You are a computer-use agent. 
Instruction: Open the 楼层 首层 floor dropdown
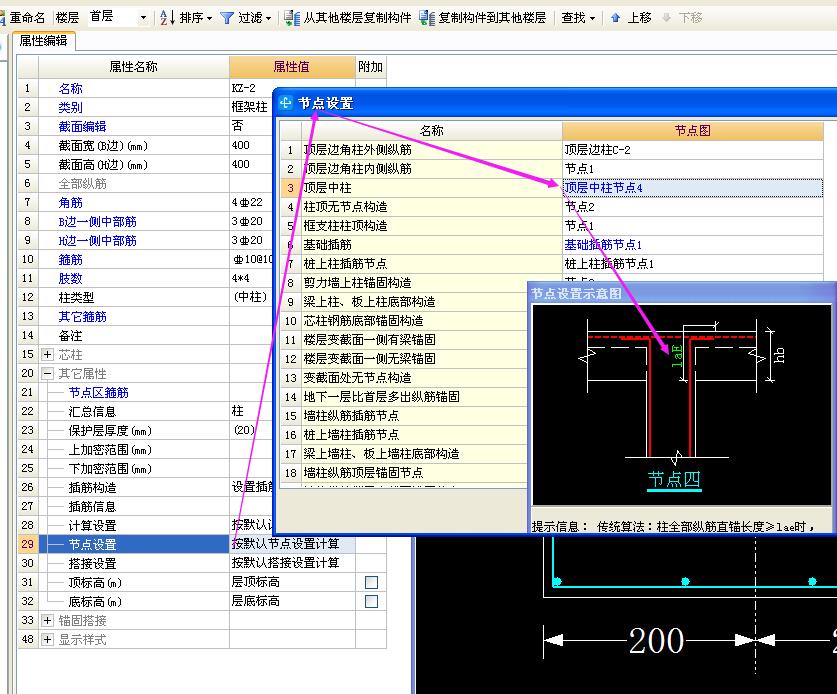tap(143, 18)
